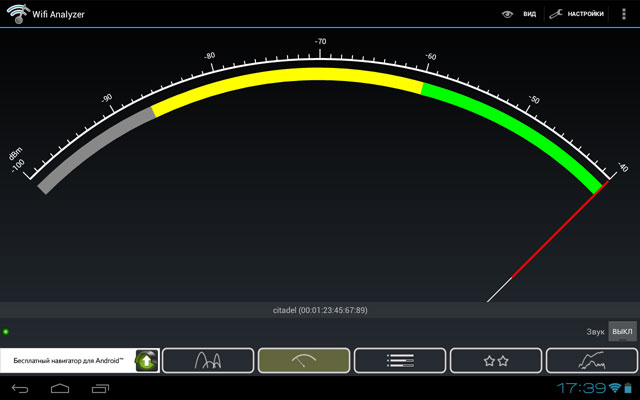Tap the citadel network name bar
Image resolution: width=640 pixels, height=400 pixels.
click(320, 310)
